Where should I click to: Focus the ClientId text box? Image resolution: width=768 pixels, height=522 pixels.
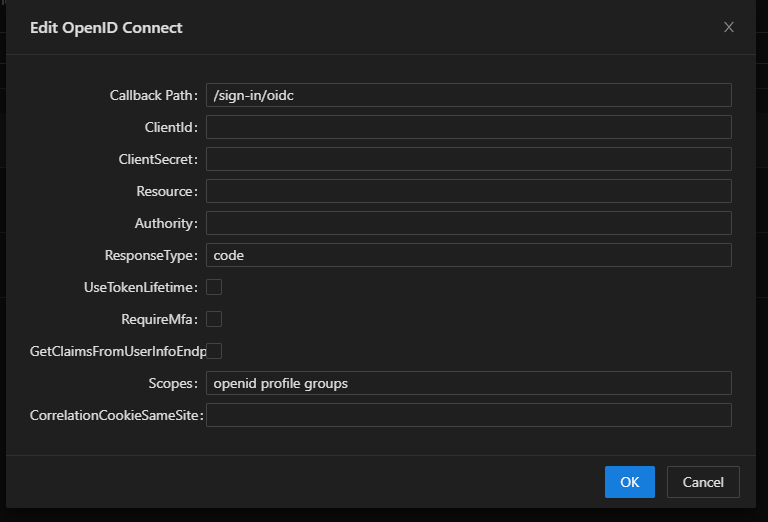[468, 127]
